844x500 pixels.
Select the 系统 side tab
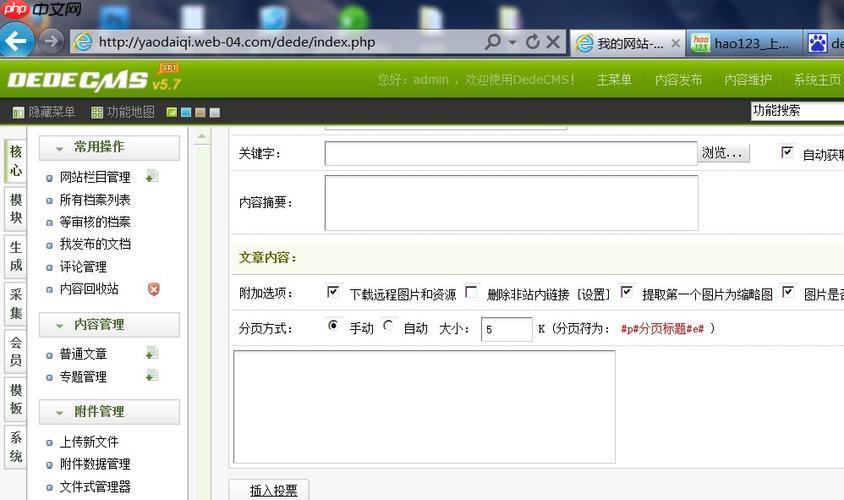[15, 447]
